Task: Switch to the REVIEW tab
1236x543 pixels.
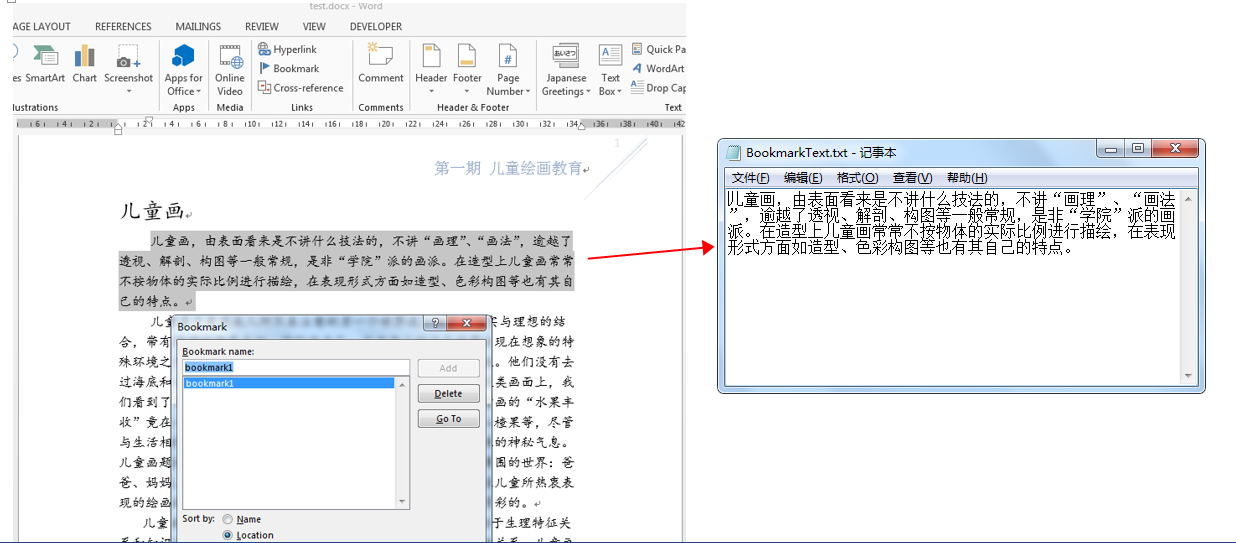Action: 262,27
